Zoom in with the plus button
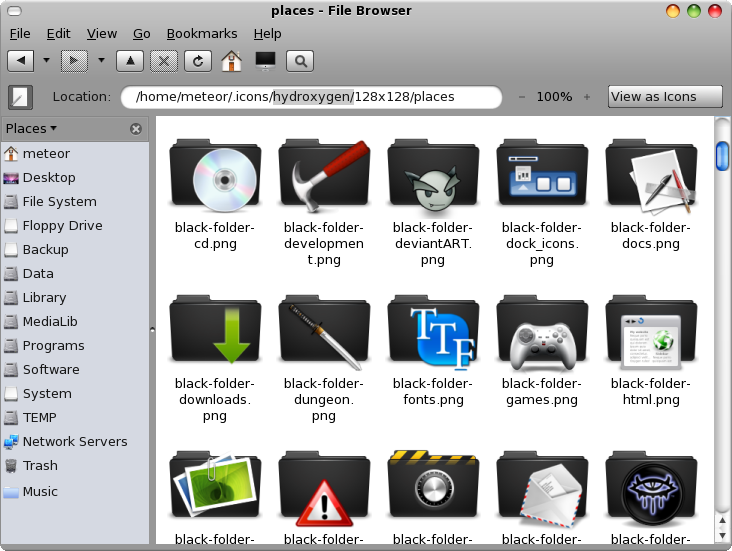 tap(587, 97)
